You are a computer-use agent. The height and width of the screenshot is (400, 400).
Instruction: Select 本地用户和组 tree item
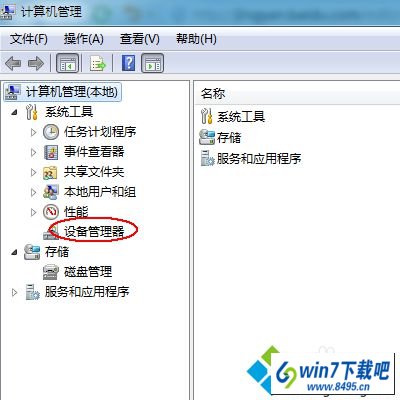tap(100, 192)
